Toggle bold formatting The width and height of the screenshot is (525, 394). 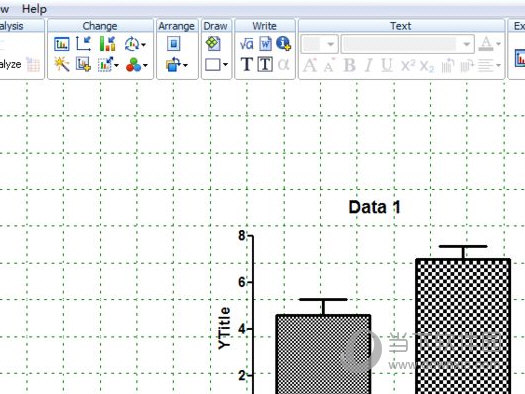350,65
